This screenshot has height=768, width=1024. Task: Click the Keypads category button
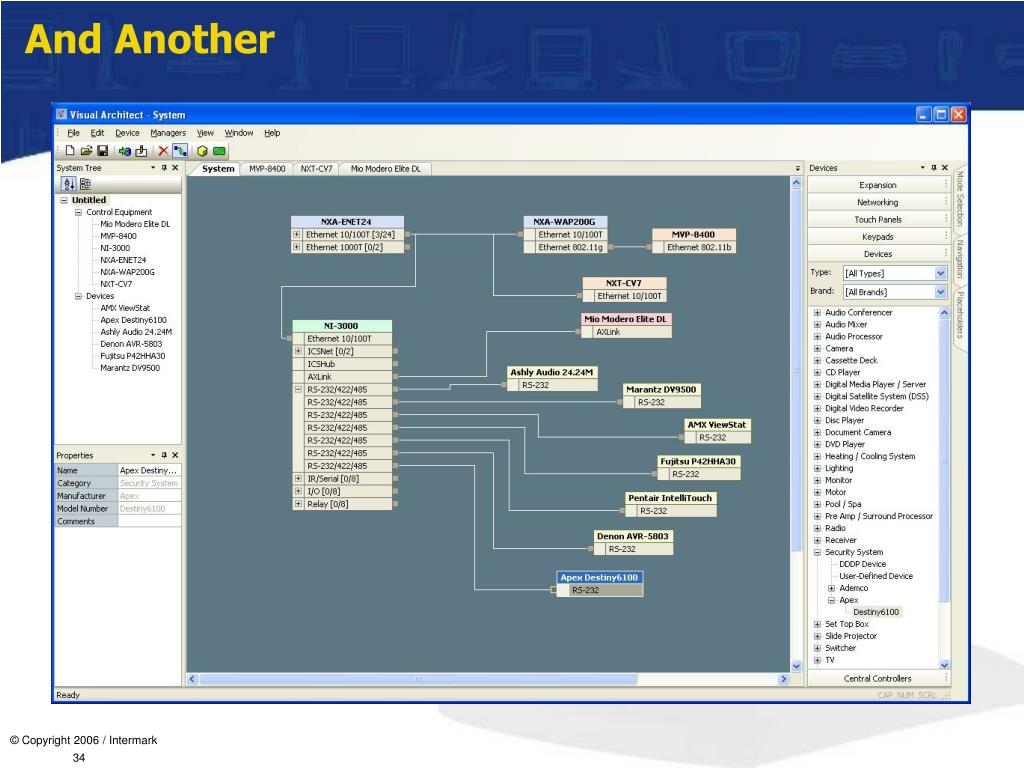pyautogui.click(x=877, y=236)
